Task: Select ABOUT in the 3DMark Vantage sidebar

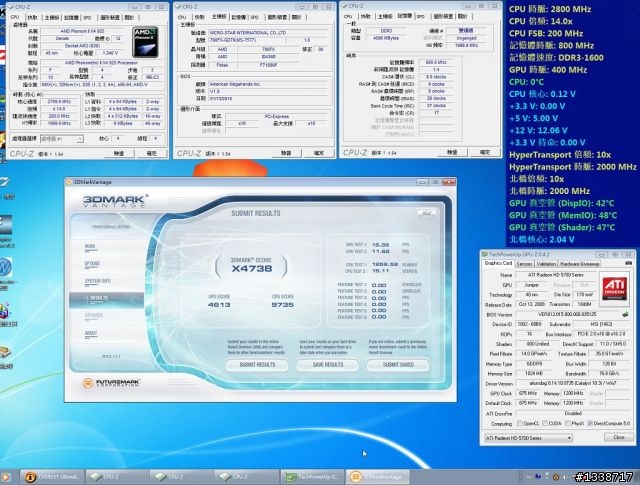Action: tap(91, 333)
